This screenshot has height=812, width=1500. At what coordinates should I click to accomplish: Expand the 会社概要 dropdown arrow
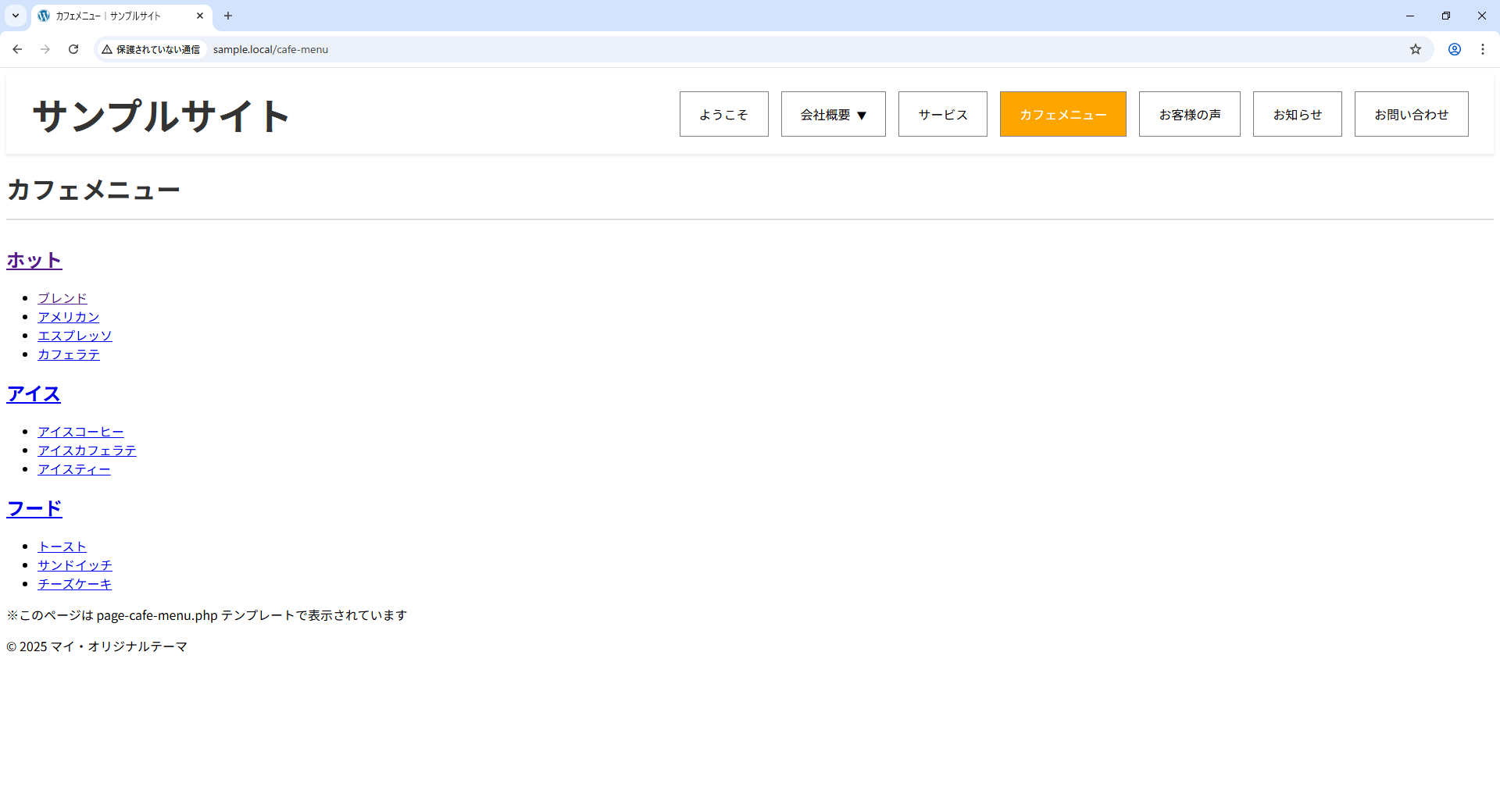(x=862, y=115)
